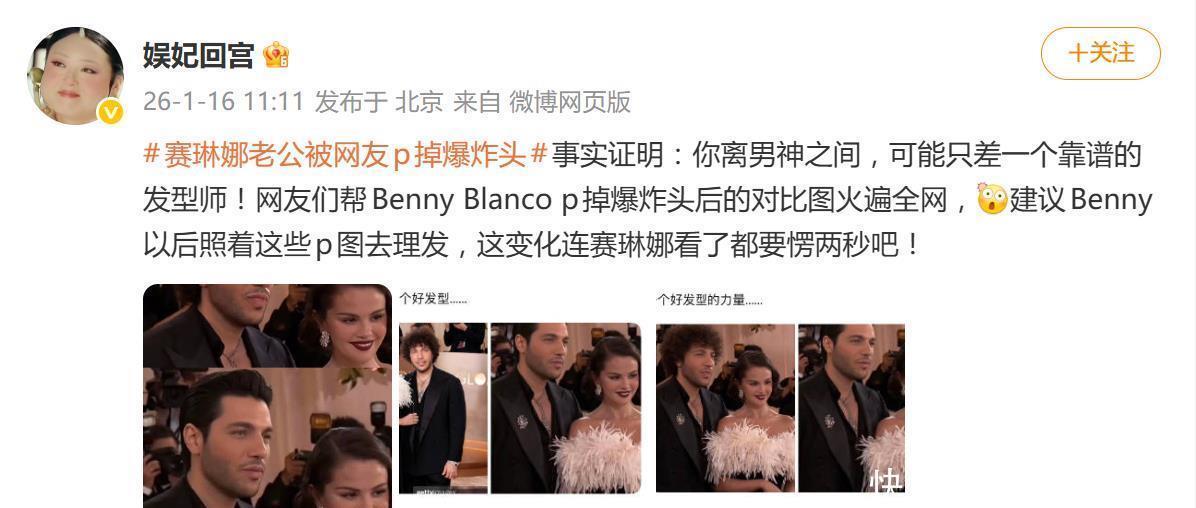Click the 微博网页版 source link
The width and height of the screenshot is (1196, 508).
570,101
